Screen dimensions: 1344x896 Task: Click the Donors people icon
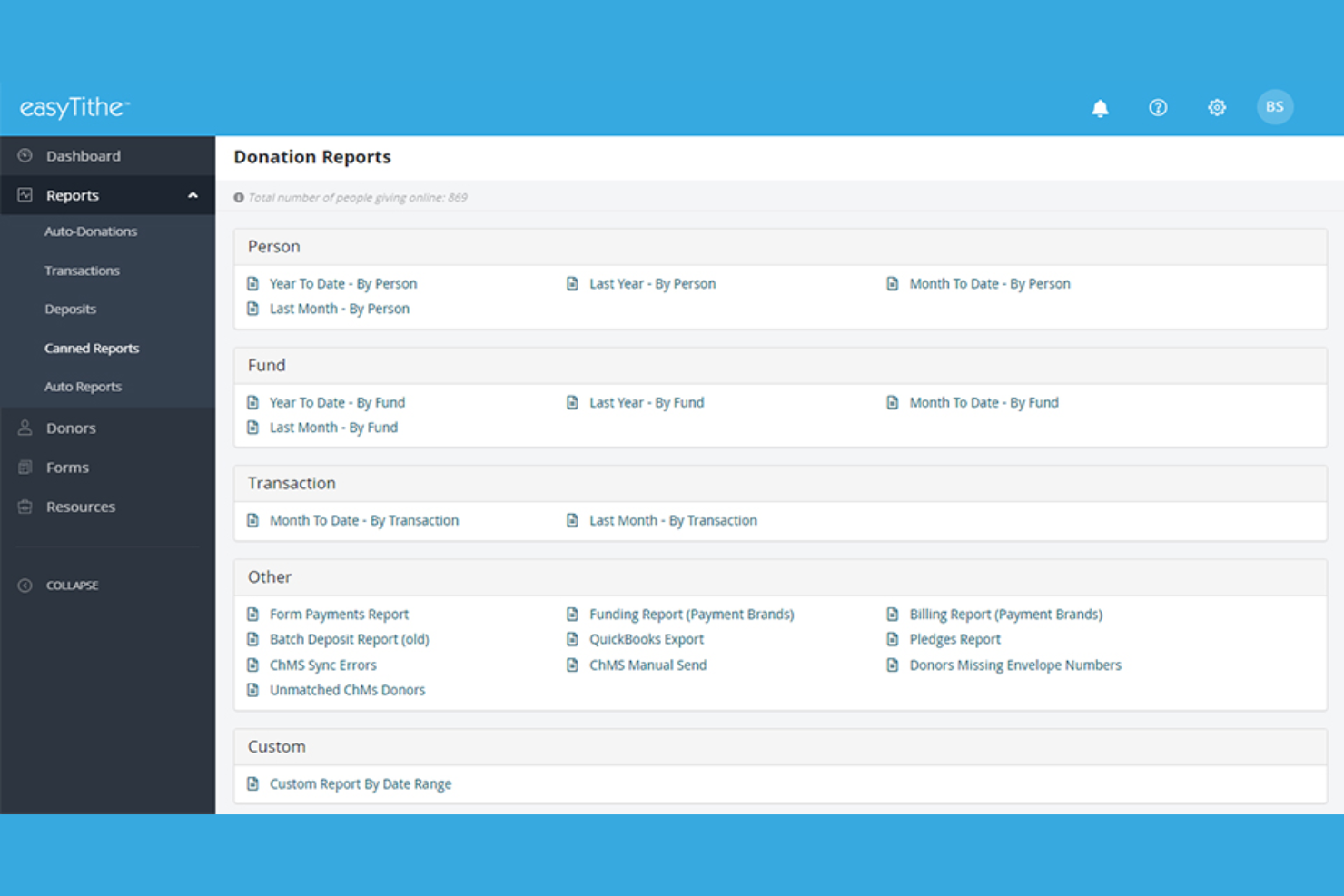(25, 428)
